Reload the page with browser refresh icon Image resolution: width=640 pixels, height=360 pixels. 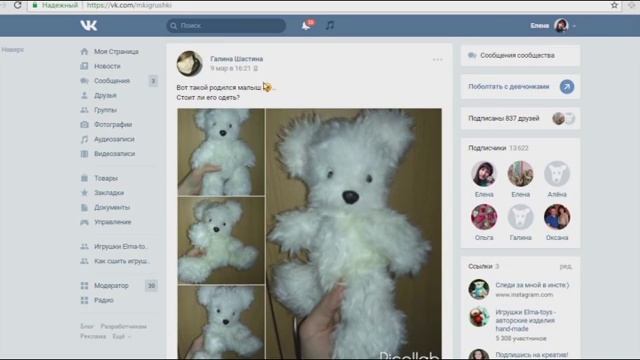pyautogui.click(x=18, y=5)
